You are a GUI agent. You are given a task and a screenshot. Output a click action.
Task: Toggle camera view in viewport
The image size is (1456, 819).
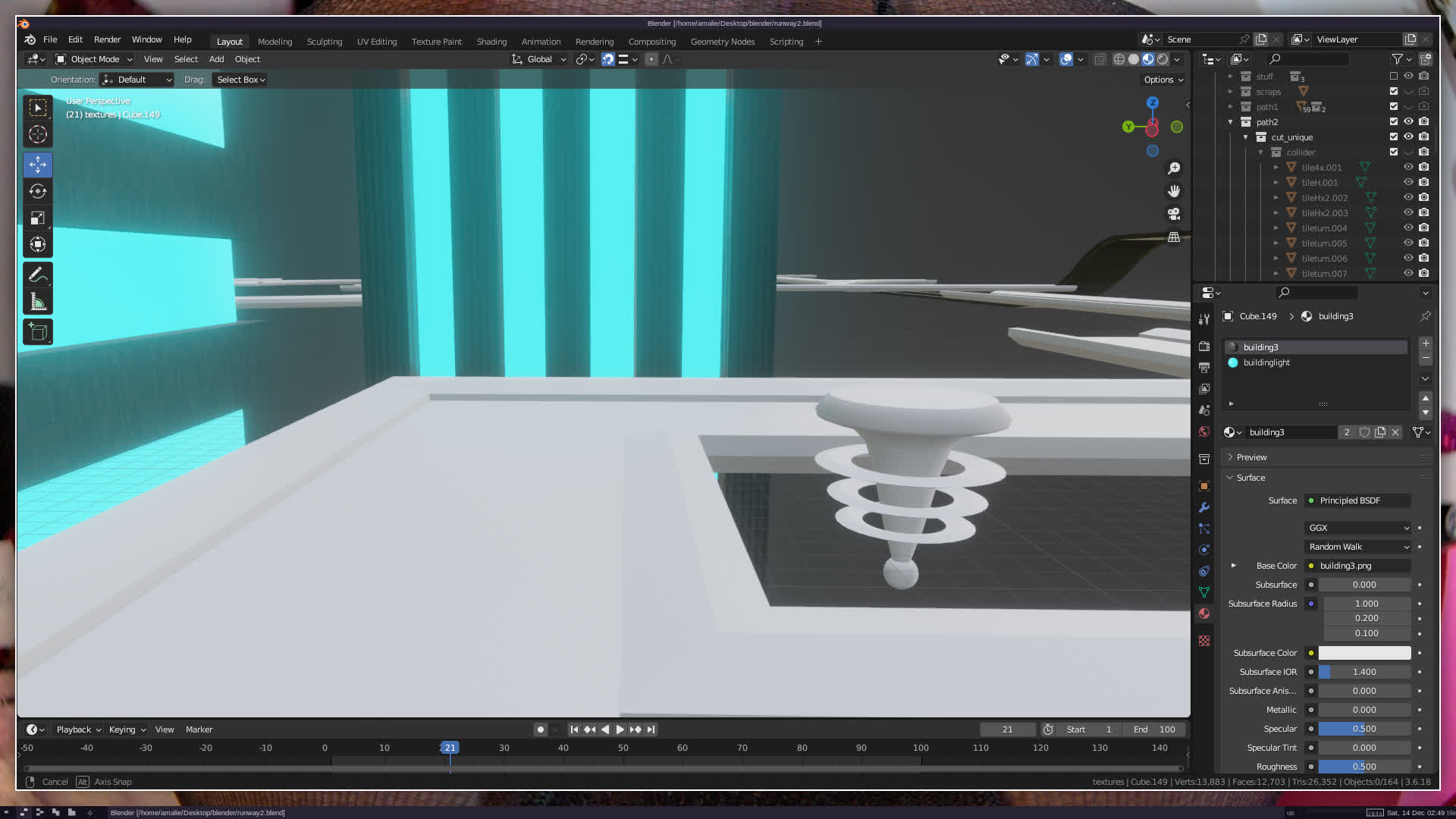1174,214
